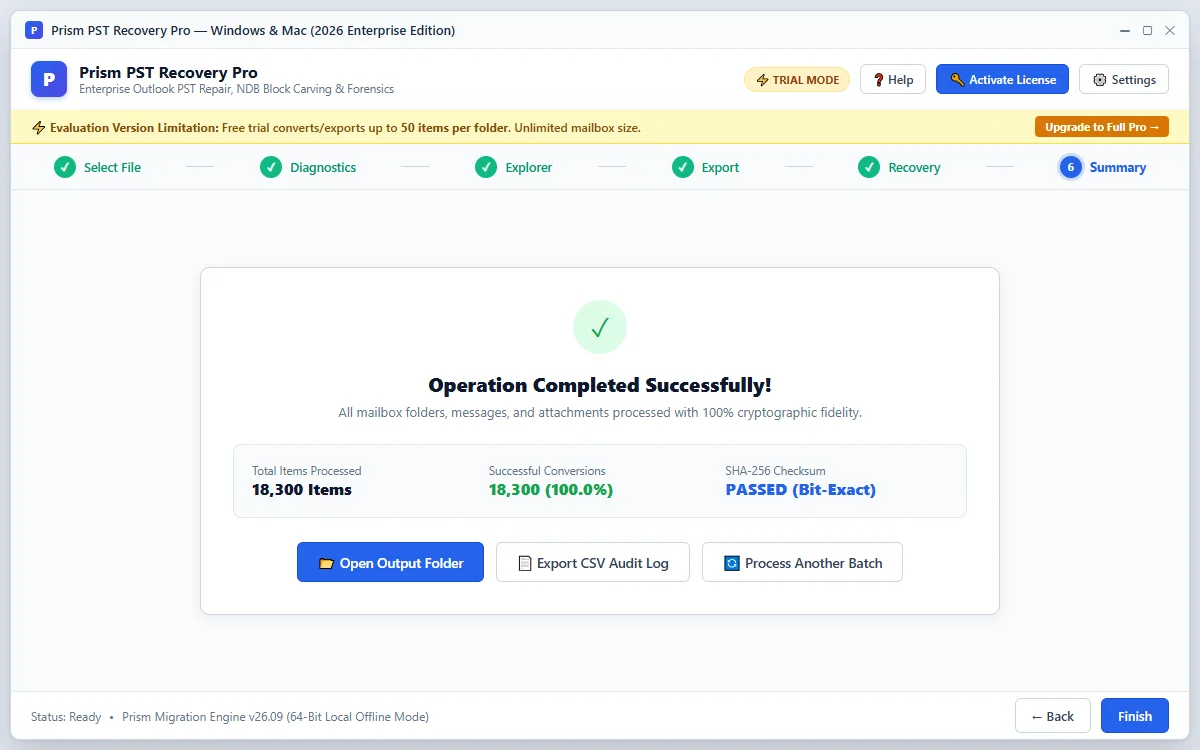Click the "PASSED (Bit-Exact)" checksum value
1200x750 pixels.
[x=801, y=490]
